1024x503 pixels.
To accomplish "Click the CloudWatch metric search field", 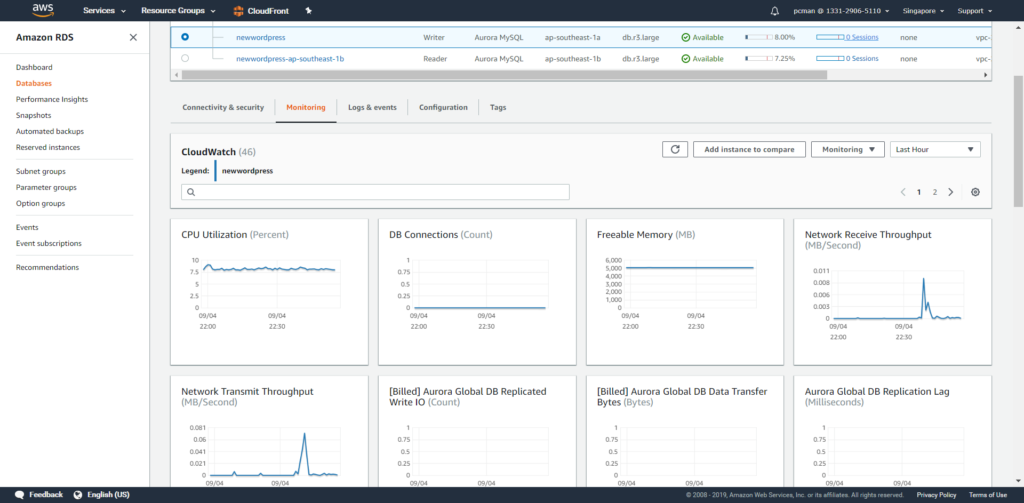I will coord(376,192).
